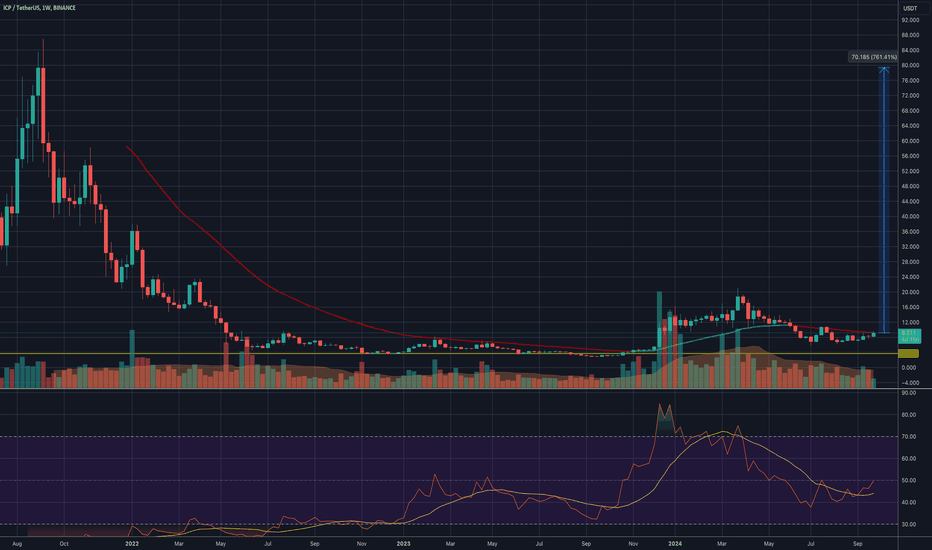Click the -4.000 price axis label

pyautogui.click(x=911, y=383)
